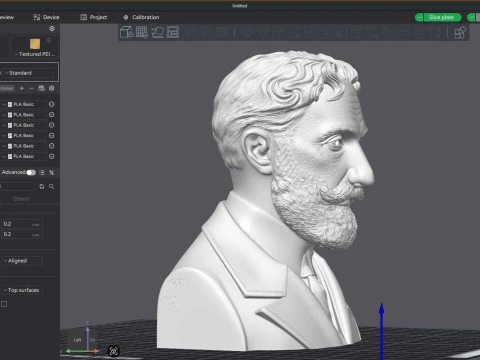Edit fifth PLA Basic filament preset

(x=51, y=146)
